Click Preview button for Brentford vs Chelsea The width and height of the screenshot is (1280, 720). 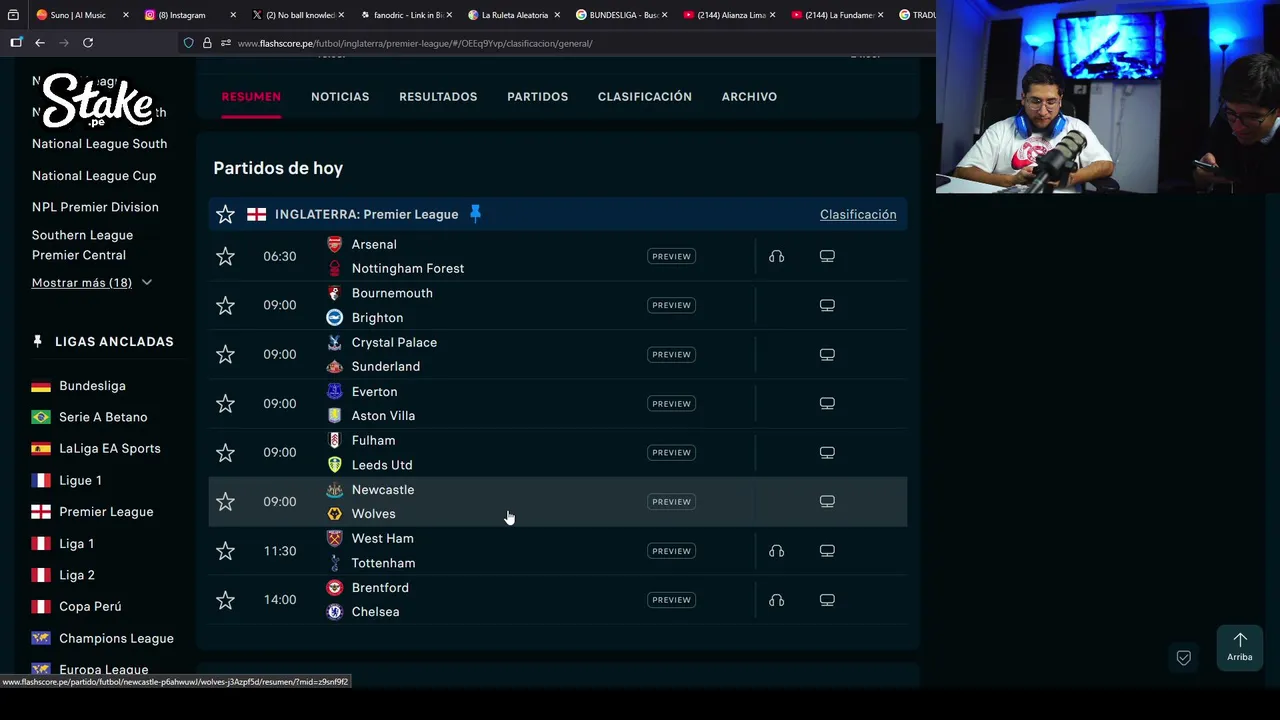pos(671,600)
